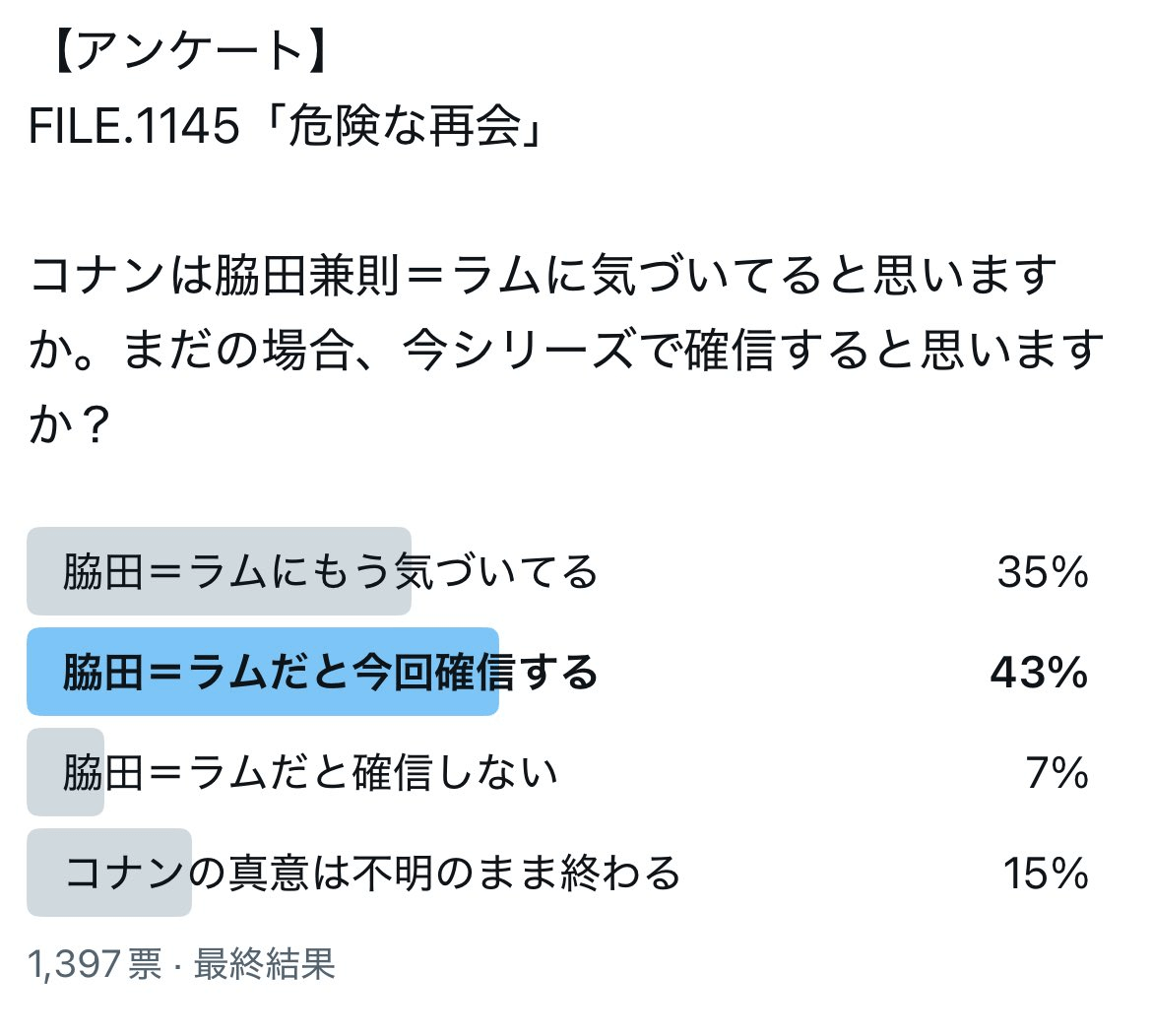Click the 7% result percentage
Image resolution: width=1152 pixels, height=1036 pixels.
(x=1057, y=772)
